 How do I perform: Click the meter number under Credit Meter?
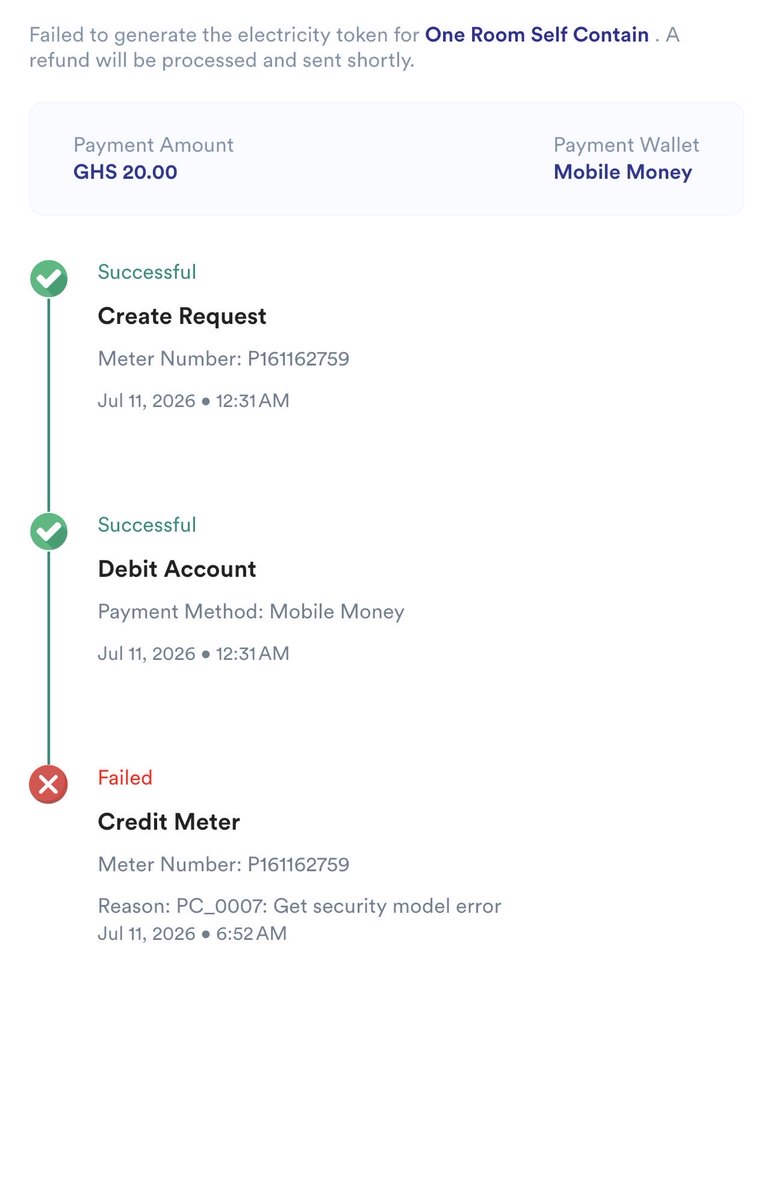click(x=224, y=864)
